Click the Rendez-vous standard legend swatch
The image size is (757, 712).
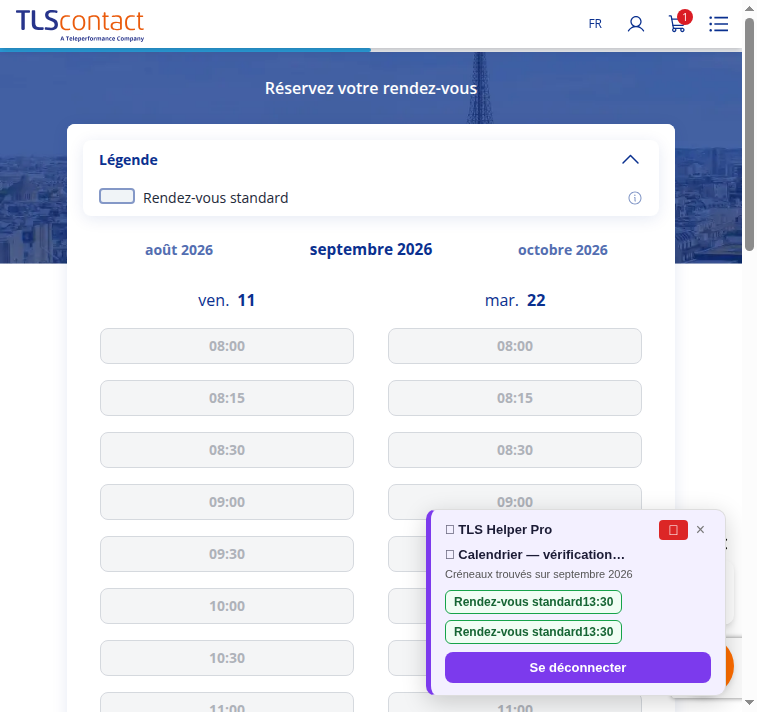pyautogui.click(x=117, y=196)
